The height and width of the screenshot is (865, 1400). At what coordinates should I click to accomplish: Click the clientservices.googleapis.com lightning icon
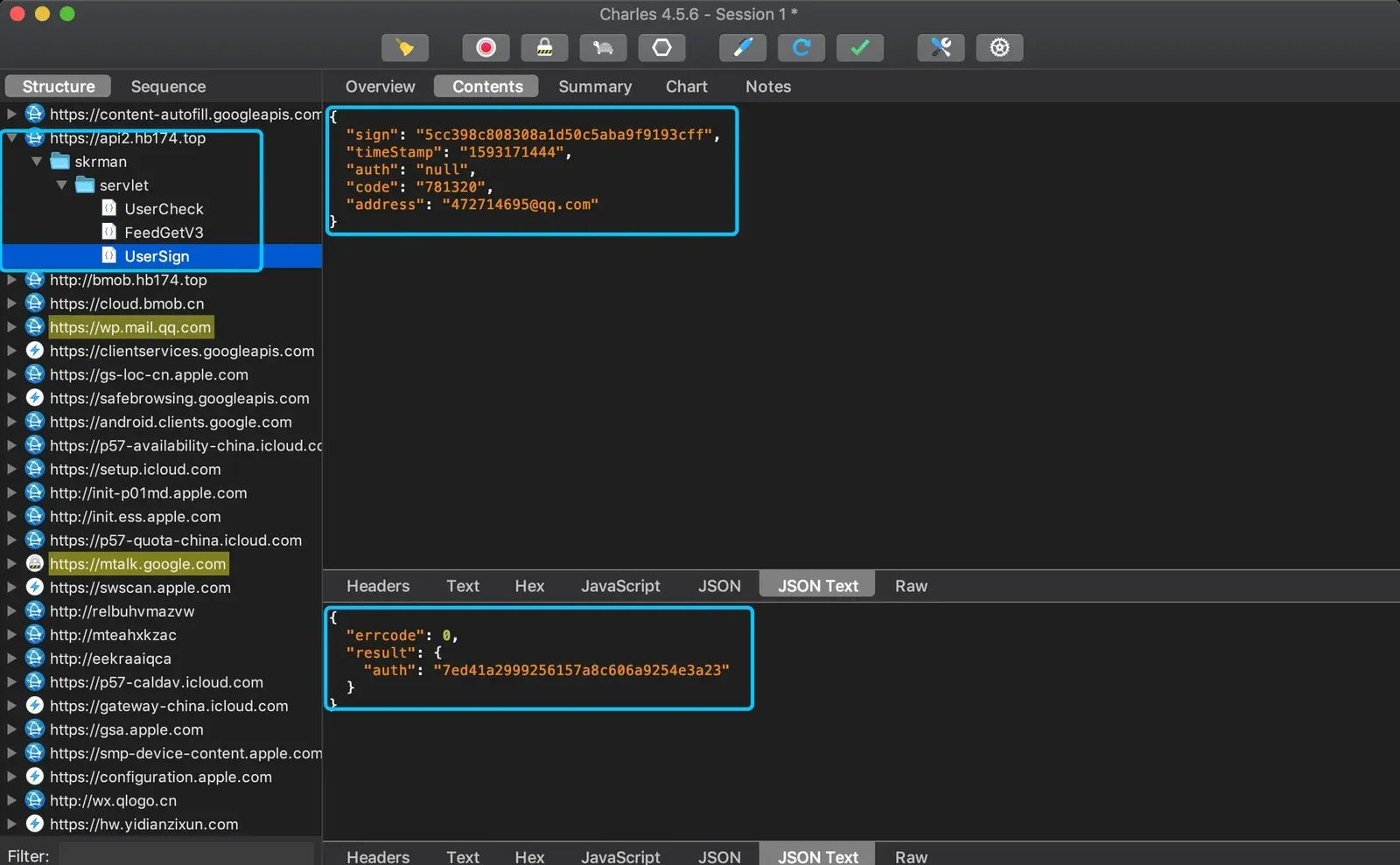tap(34, 350)
